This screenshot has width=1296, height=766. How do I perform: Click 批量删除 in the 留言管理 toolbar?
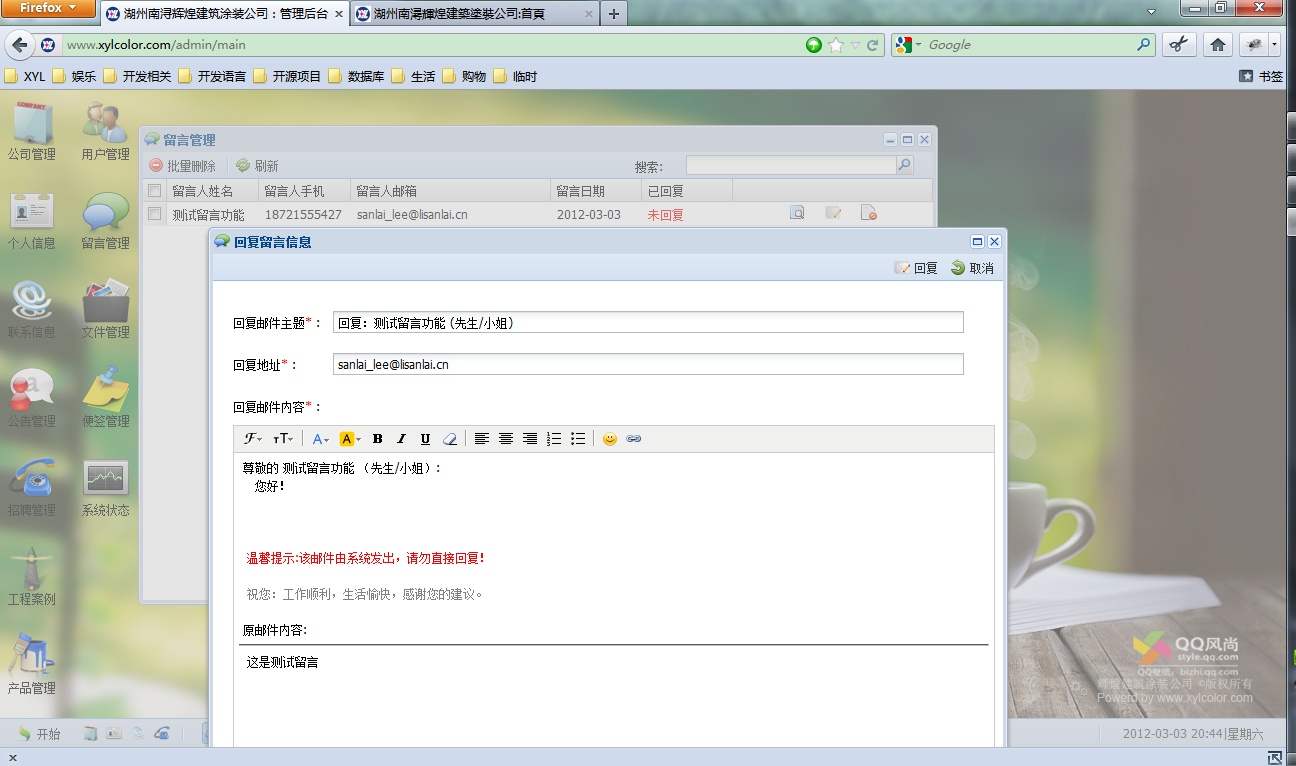[182, 166]
